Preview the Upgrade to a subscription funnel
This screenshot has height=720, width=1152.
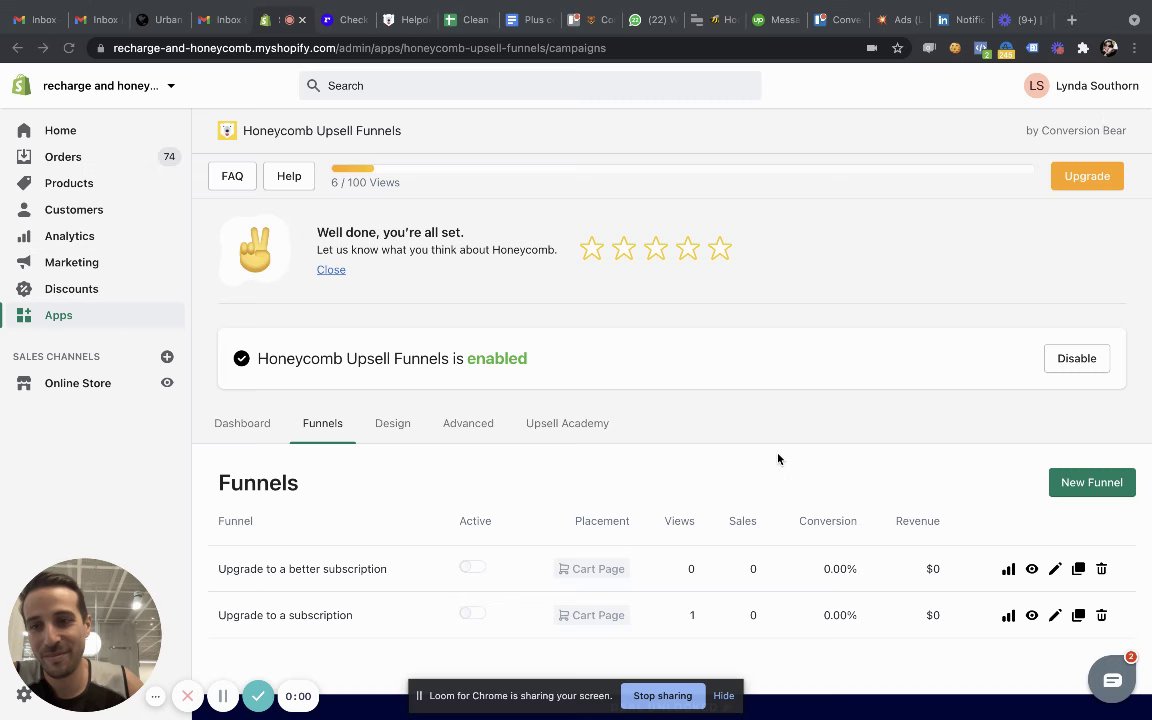[1032, 615]
